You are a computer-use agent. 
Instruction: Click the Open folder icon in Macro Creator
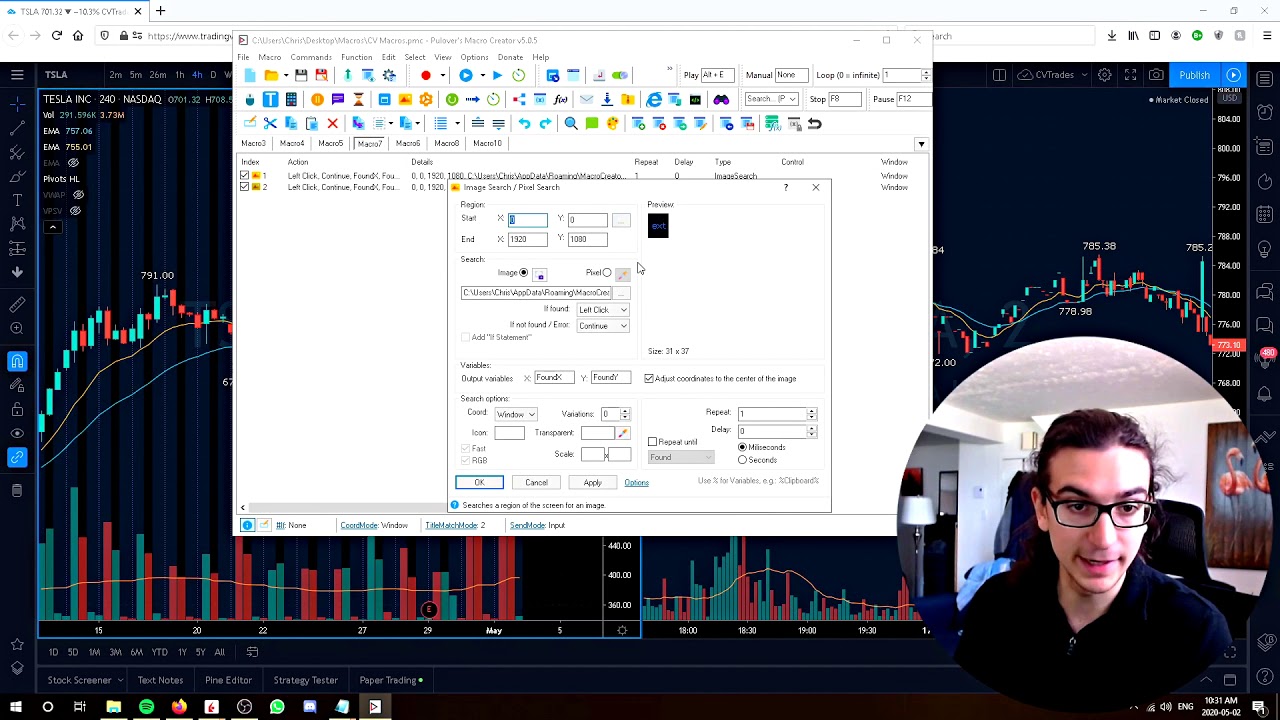(x=271, y=75)
